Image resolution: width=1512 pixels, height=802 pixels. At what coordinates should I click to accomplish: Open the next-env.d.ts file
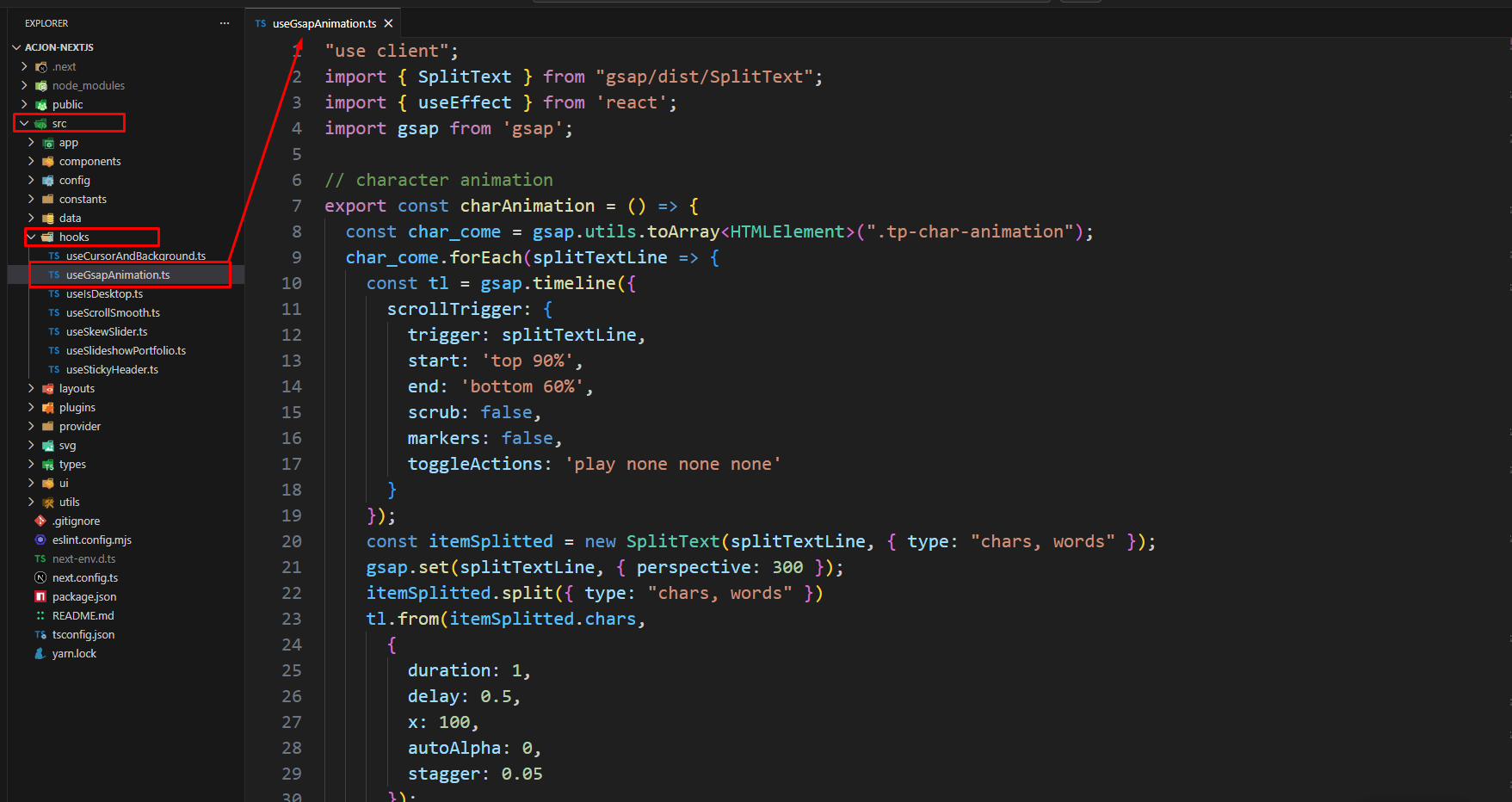pos(83,559)
